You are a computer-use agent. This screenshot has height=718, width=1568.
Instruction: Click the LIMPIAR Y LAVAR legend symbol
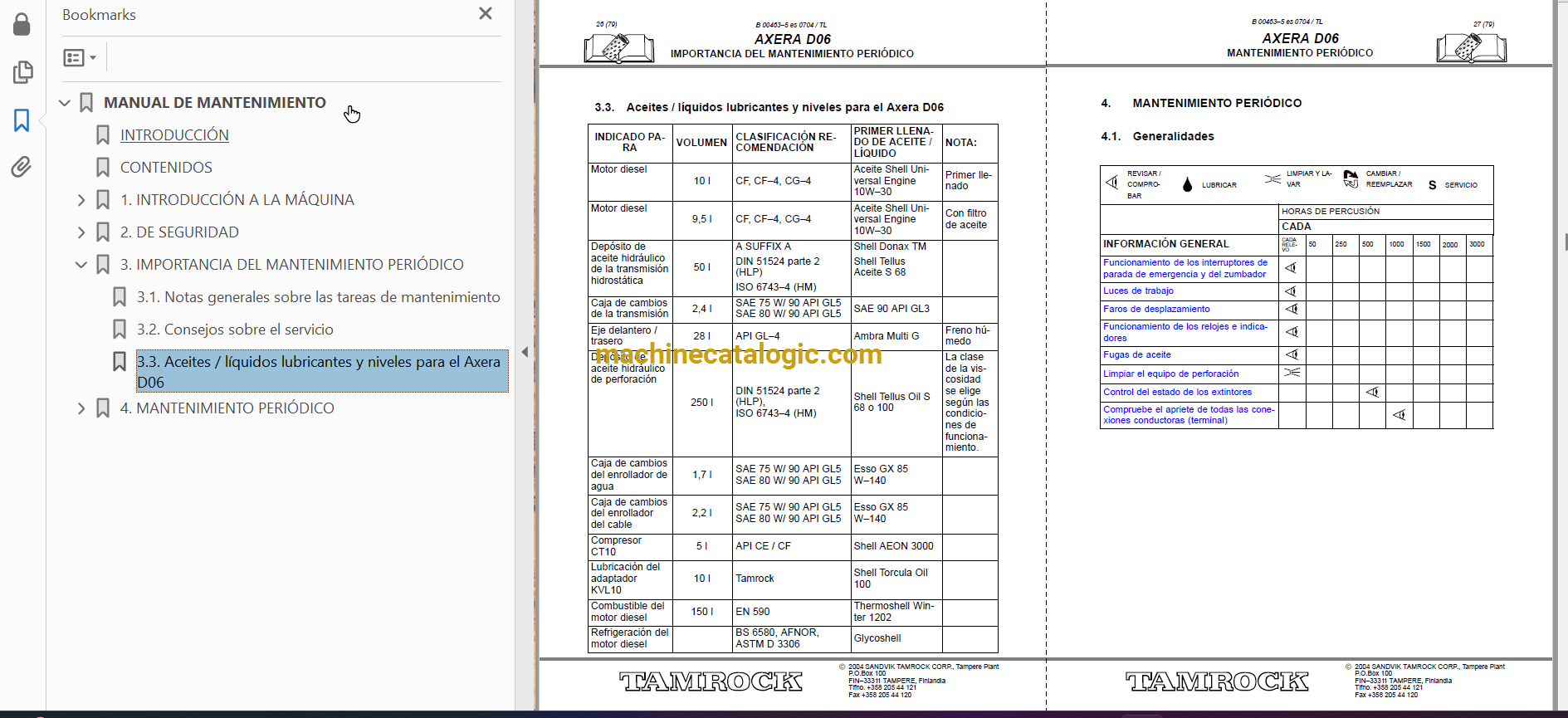1272,178
